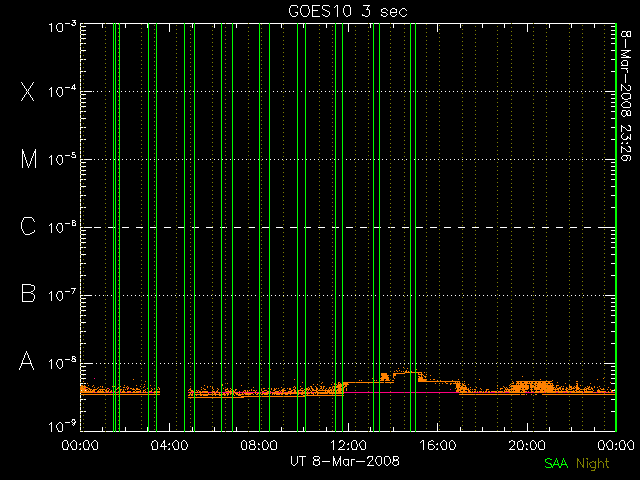Click the 04:00 time axis label
This screenshot has width=640, height=480.
click(169, 445)
